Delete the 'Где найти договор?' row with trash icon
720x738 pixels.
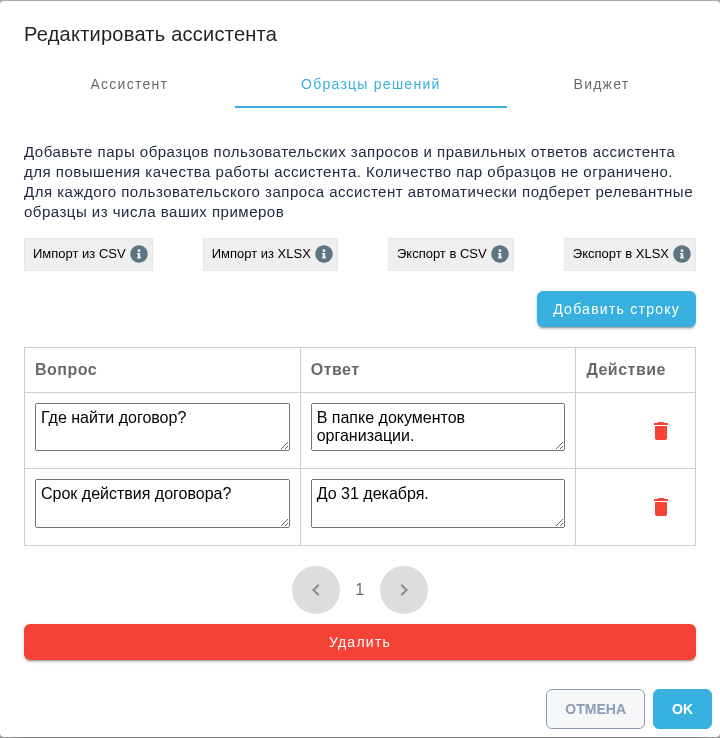click(x=661, y=431)
